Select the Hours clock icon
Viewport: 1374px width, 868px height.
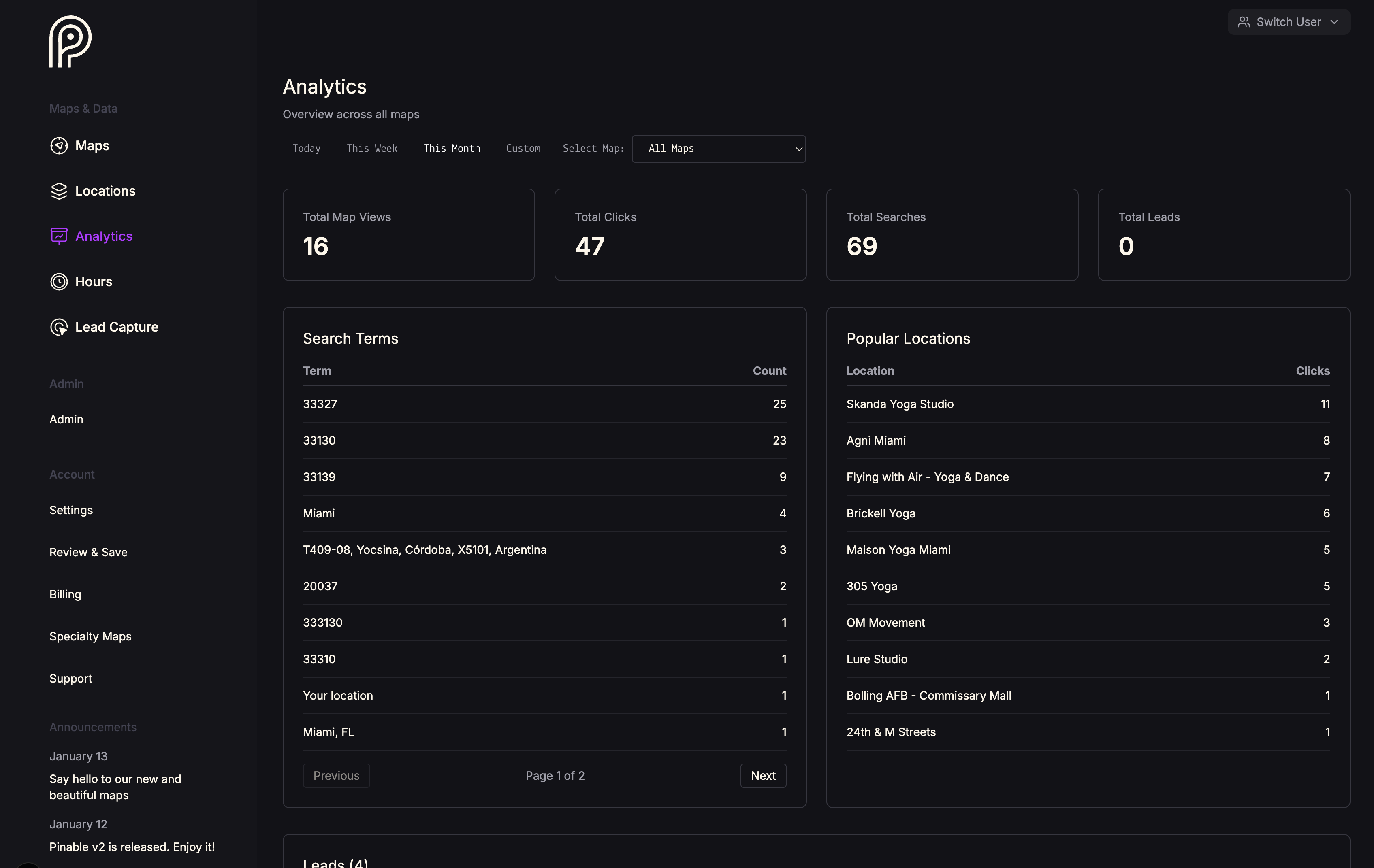coord(59,281)
